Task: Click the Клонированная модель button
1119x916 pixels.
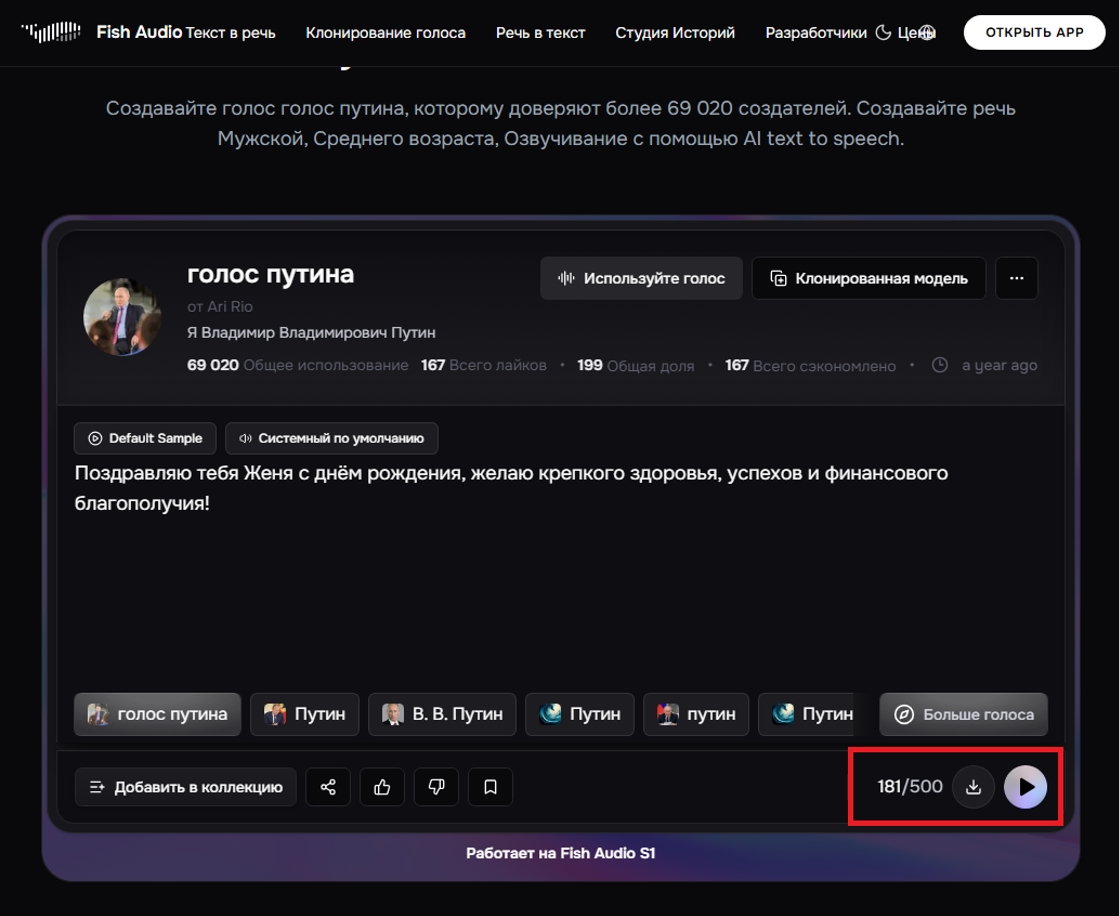Action: click(x=869, y=278)
